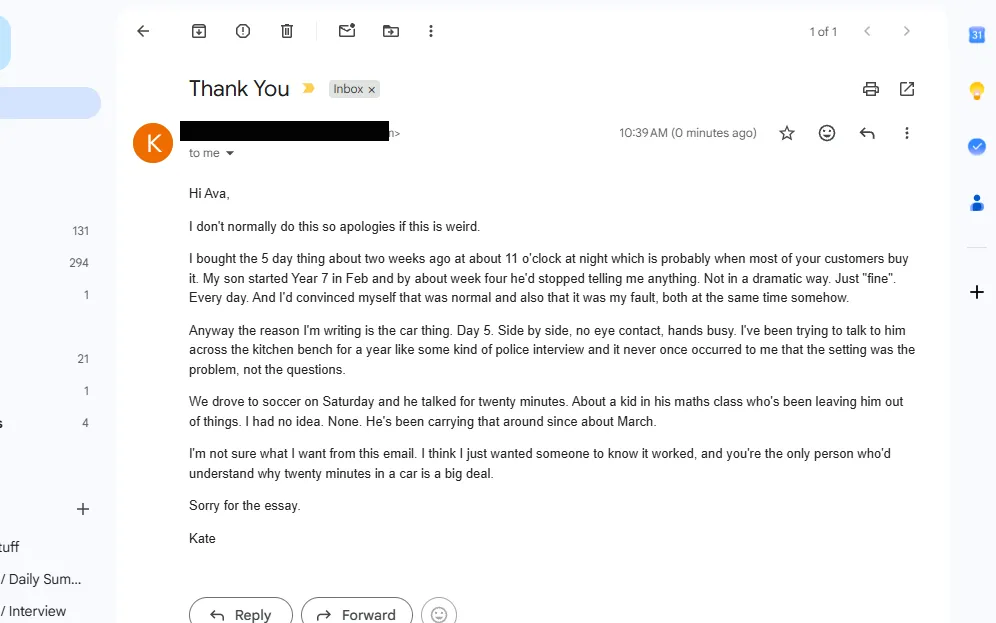
Task: Report email as spam
Action: pos(243,31)
